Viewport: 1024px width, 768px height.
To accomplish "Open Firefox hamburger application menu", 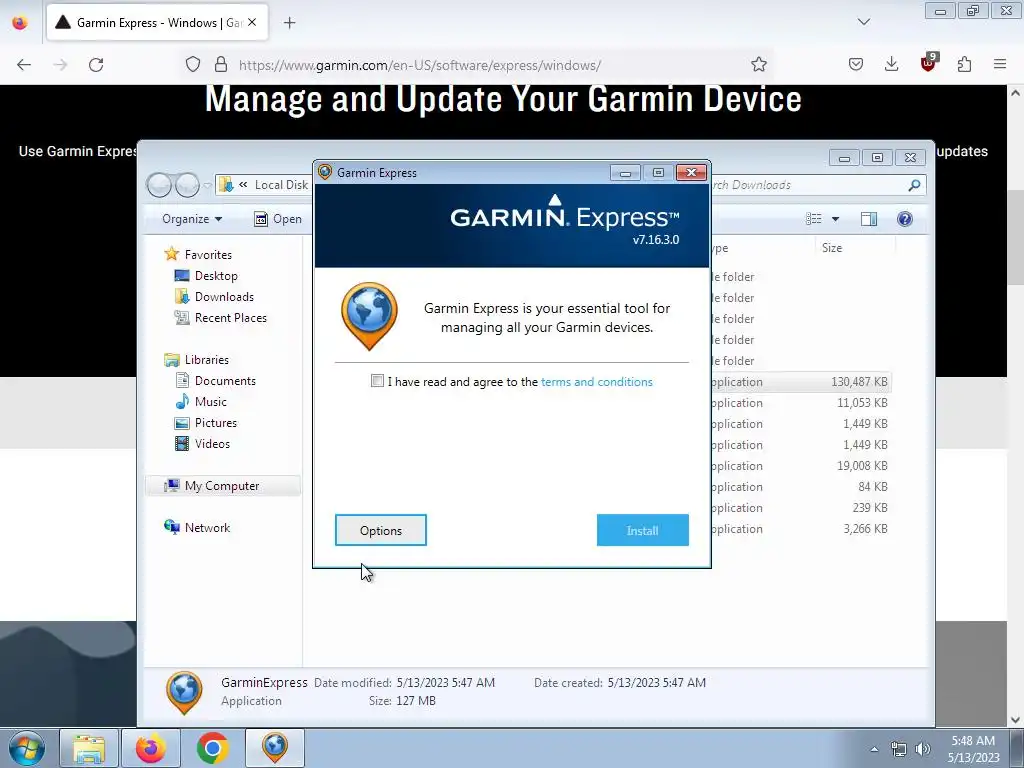I will (x=1000, y=64).
